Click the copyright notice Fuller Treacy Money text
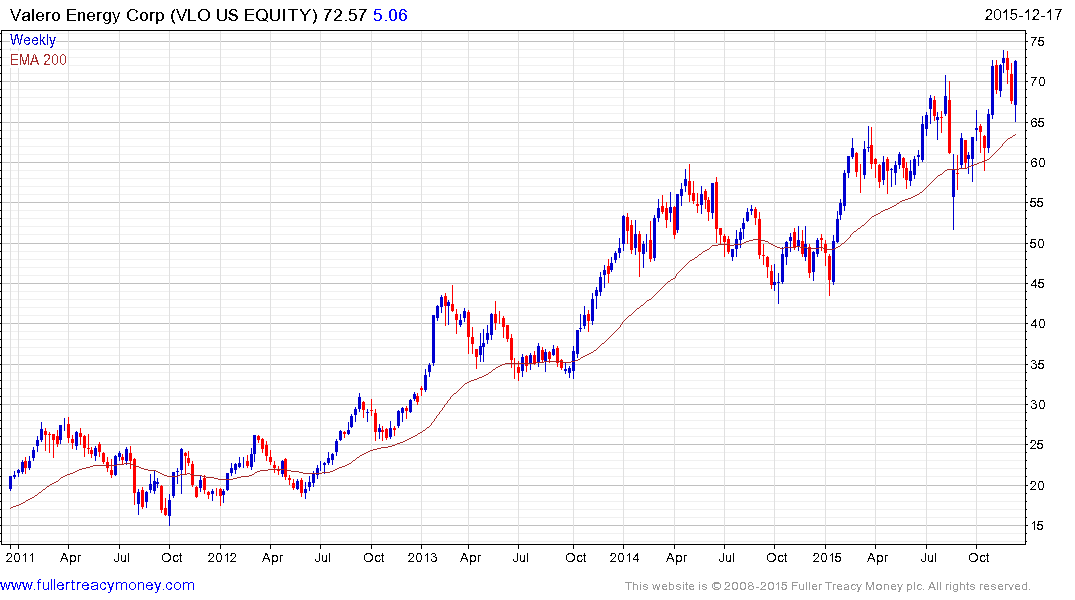This screenshot has height=600, width=1075. click(828, 586)
